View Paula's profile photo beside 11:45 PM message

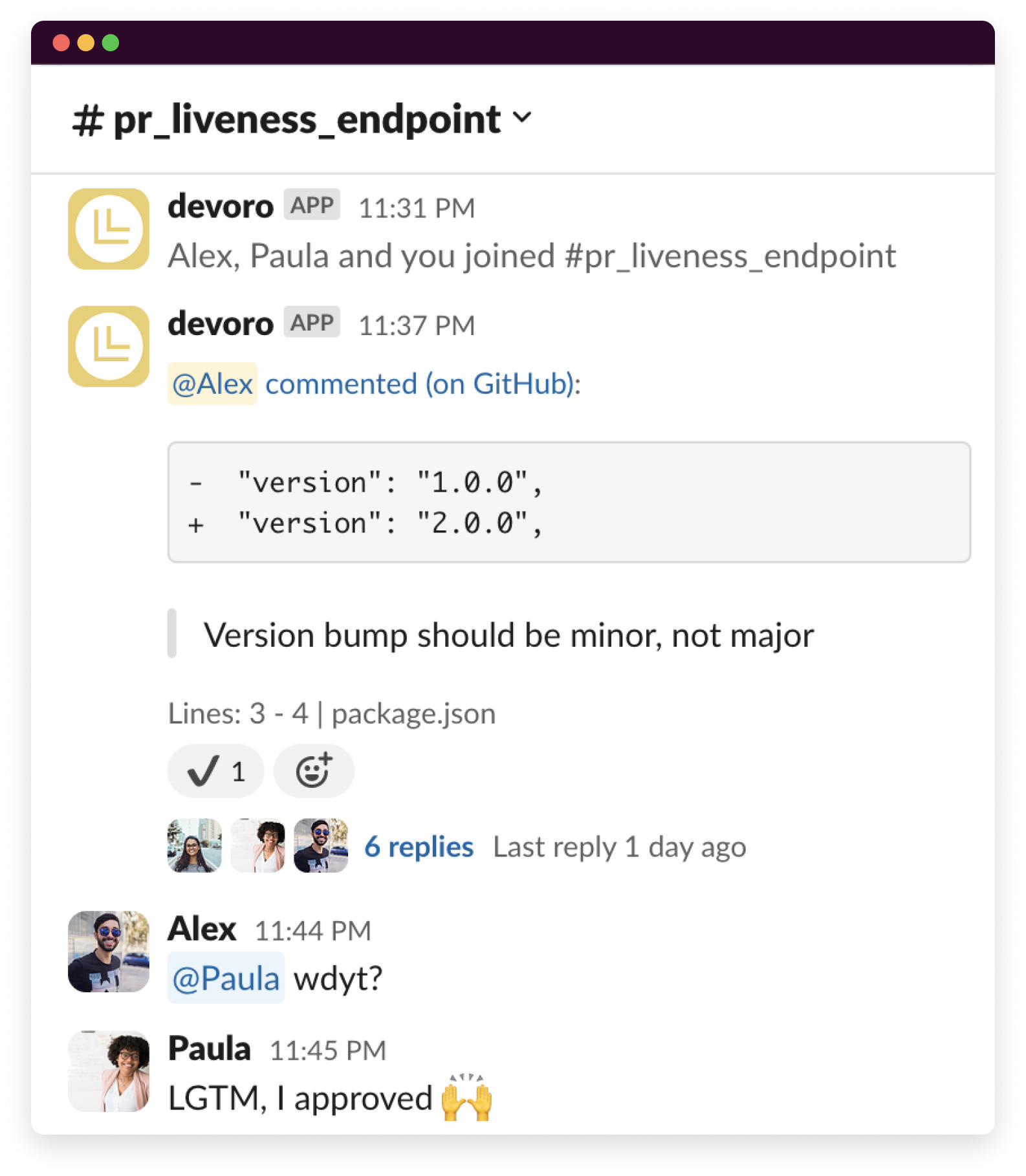[109, 1071]
